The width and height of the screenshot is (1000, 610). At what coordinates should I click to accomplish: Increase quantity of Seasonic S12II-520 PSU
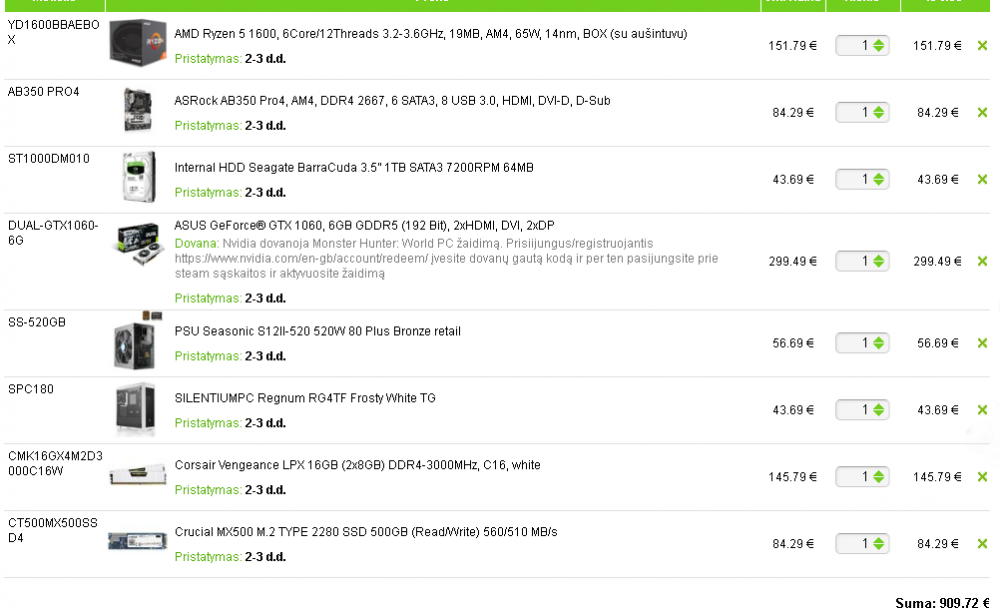[879, 339]
